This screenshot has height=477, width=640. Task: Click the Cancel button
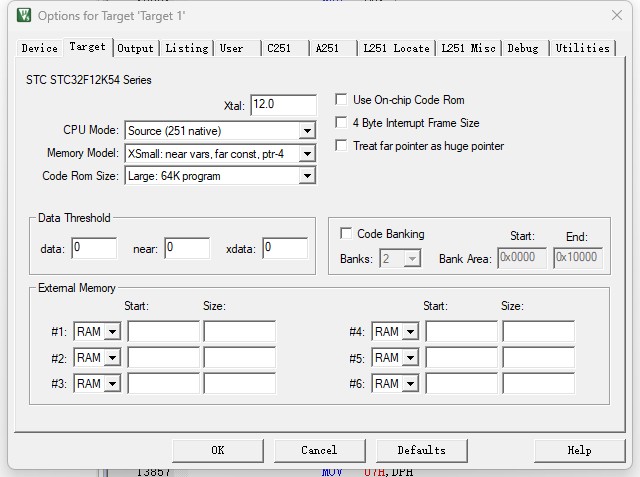(320, 450)
